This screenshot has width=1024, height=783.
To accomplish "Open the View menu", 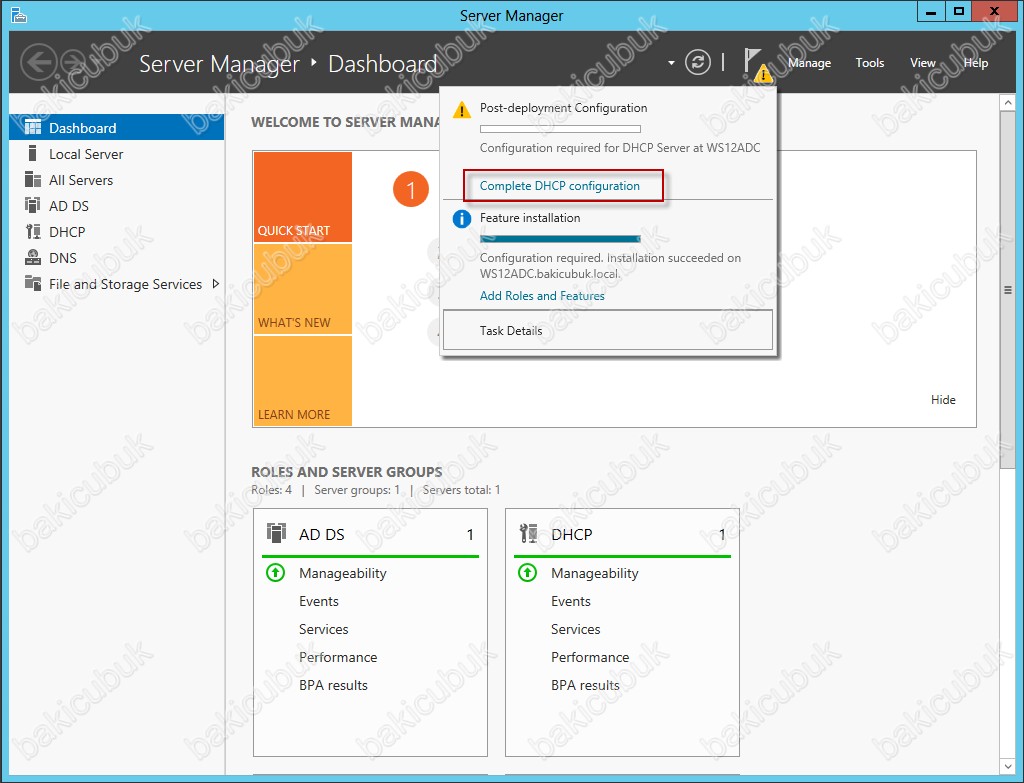I will pyautogui.click(x=922, y=63).
